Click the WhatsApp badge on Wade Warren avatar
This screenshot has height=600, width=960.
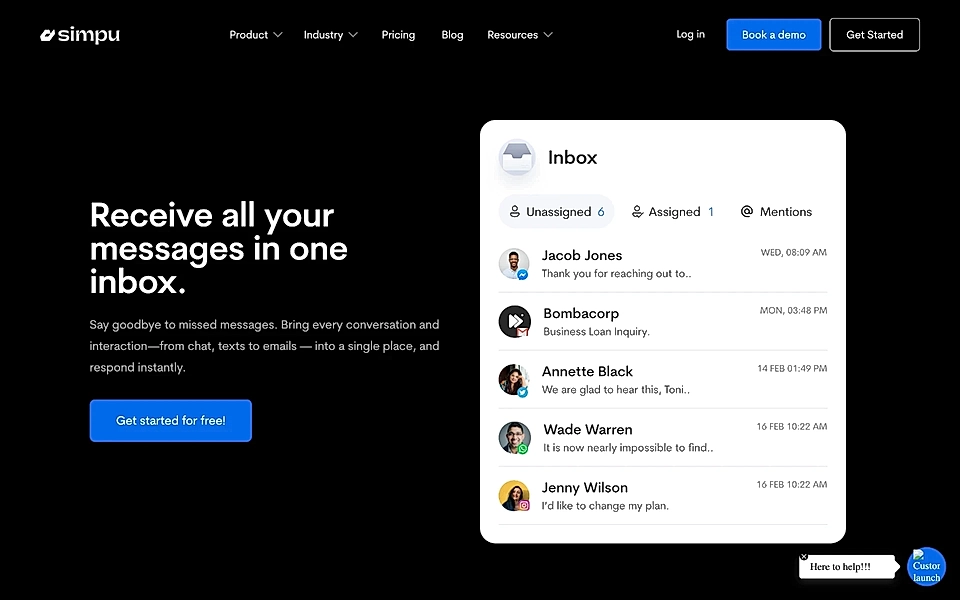pos(525,447)
